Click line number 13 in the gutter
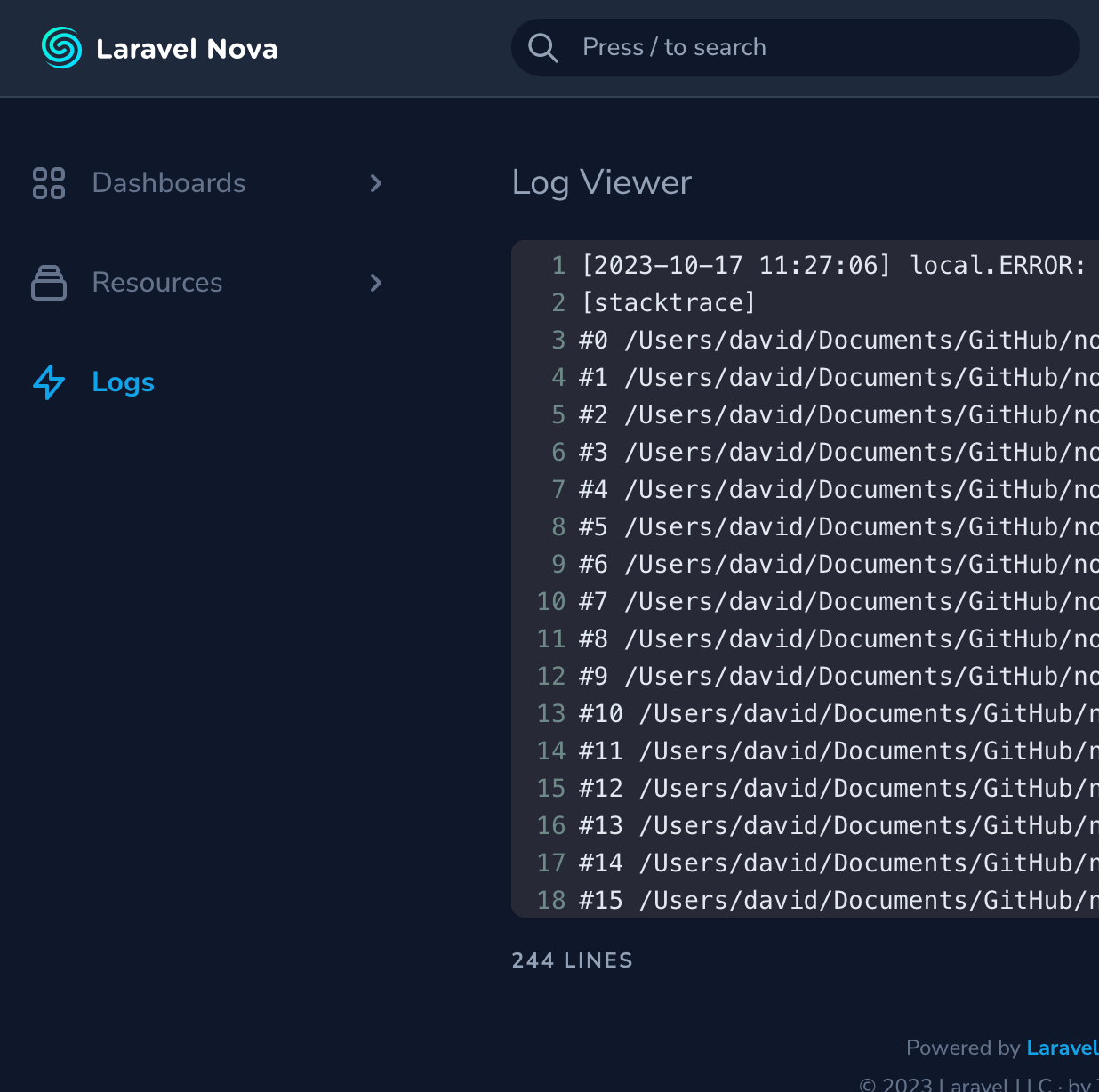The height and width of the screenshot is (1092, 1099). pos(551,714)
